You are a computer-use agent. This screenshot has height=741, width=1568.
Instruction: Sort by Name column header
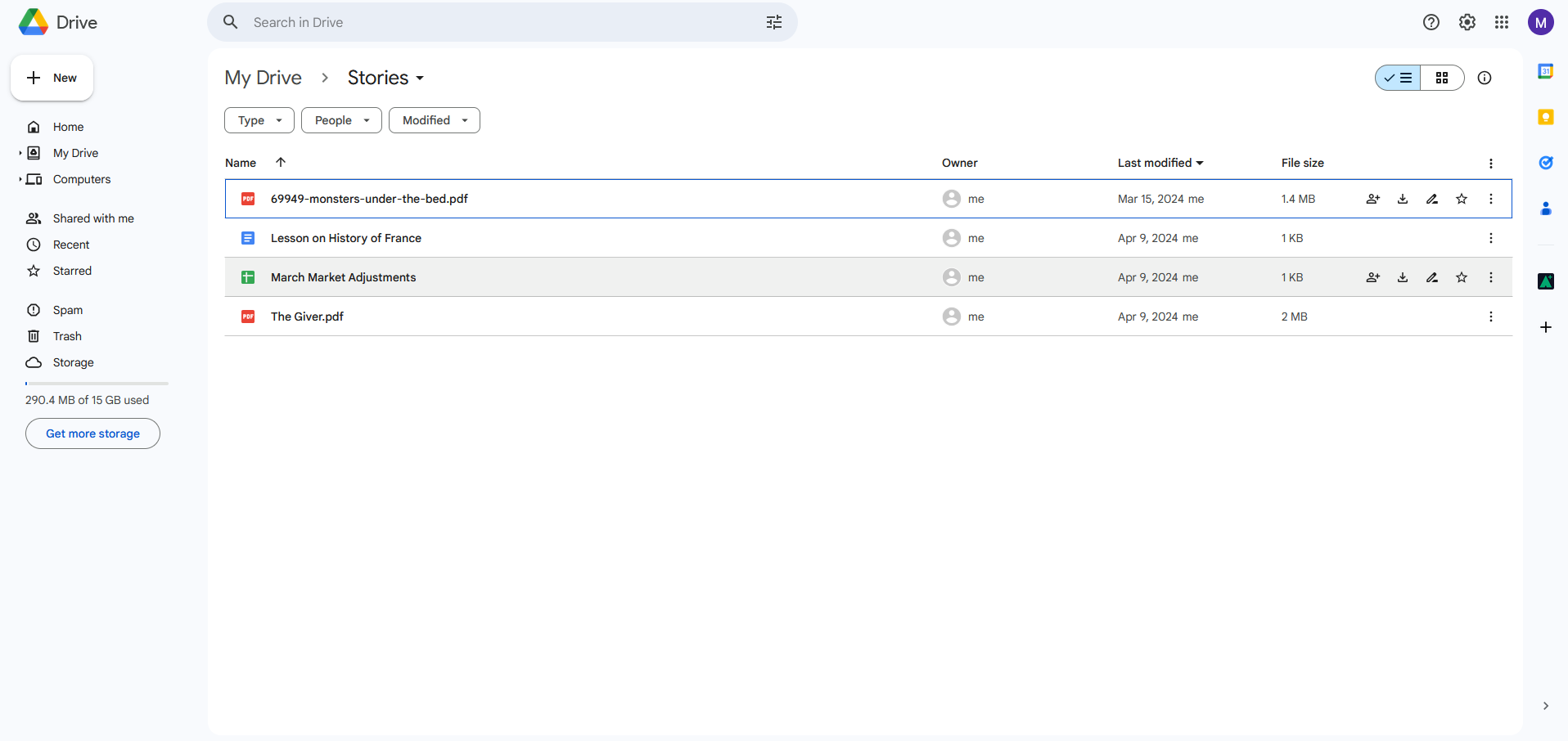point(241,163)
